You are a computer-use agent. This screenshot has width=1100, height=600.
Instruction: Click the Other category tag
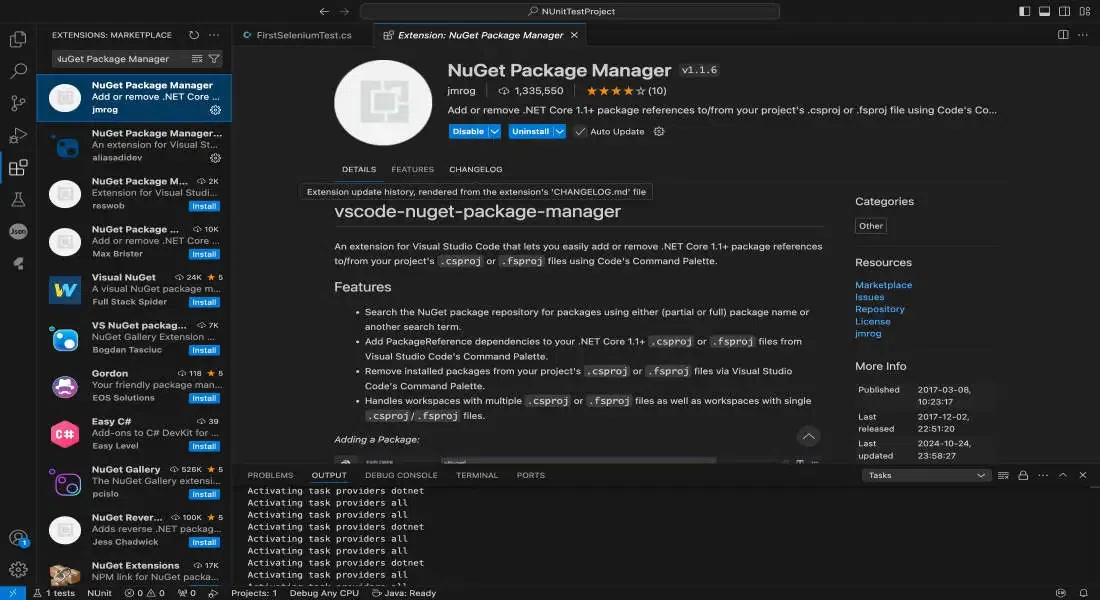tap(871, 226)
